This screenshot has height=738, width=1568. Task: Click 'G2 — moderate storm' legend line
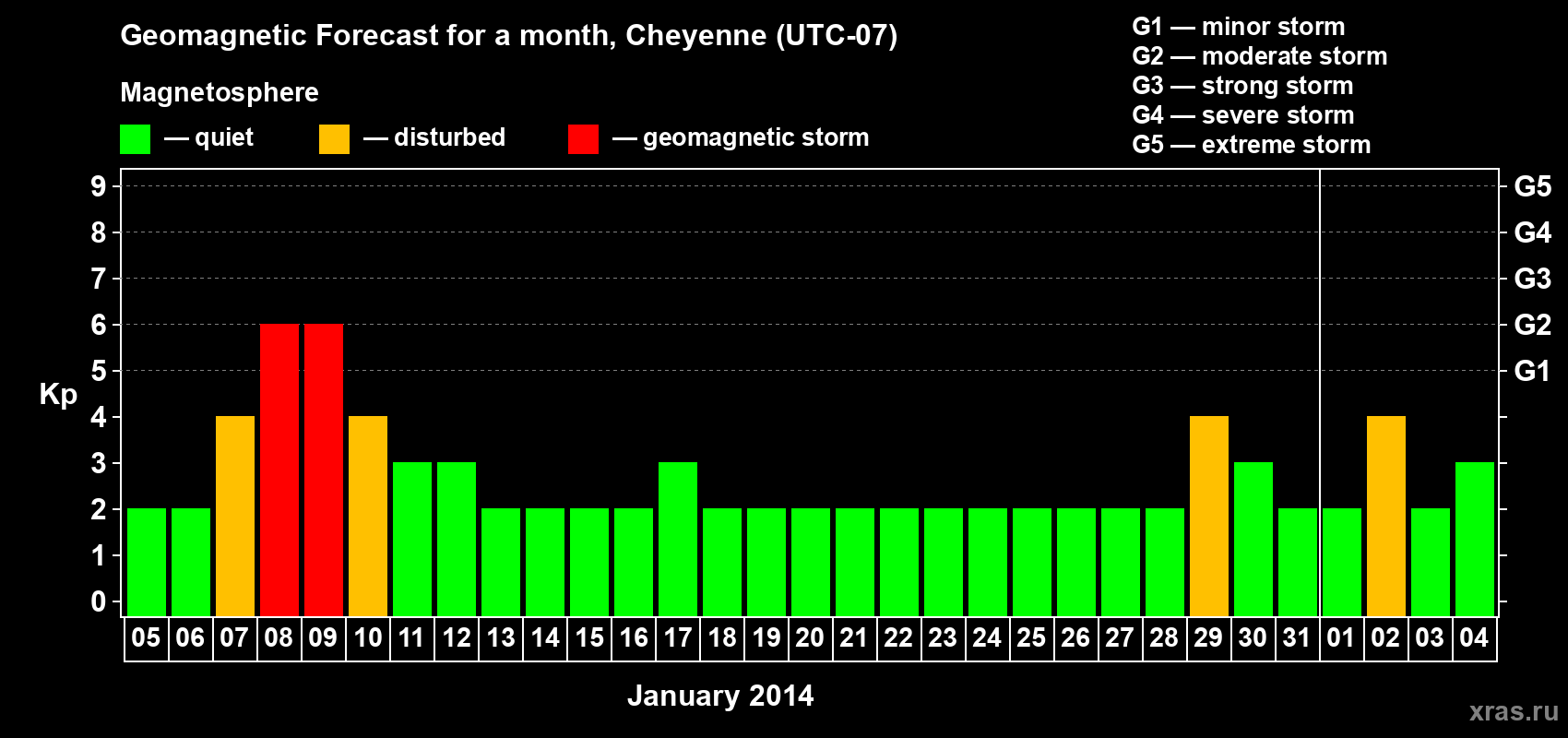pyautogui.click(x=1260, y=56)
